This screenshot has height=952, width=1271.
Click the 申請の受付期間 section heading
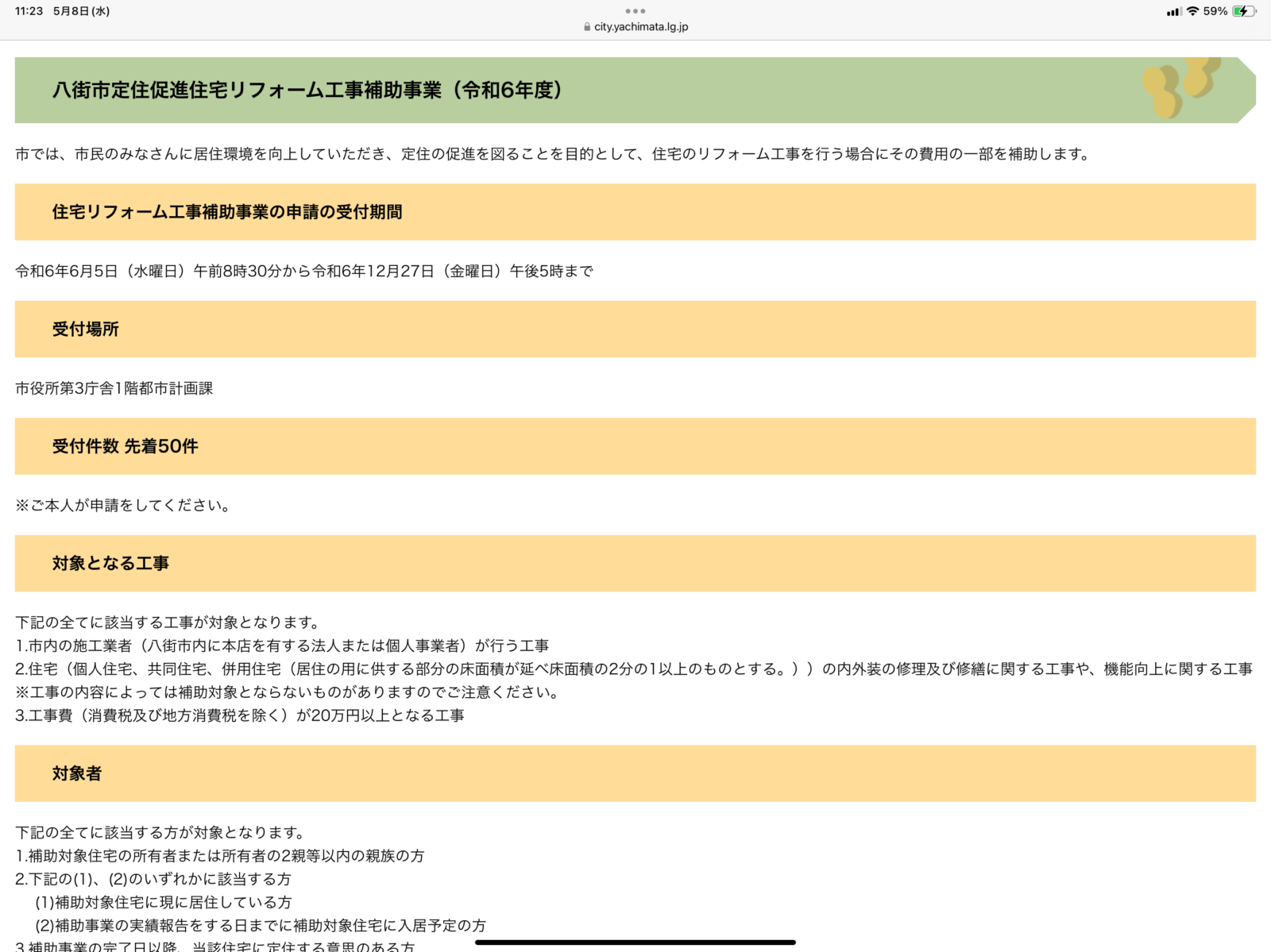[227, 212]
